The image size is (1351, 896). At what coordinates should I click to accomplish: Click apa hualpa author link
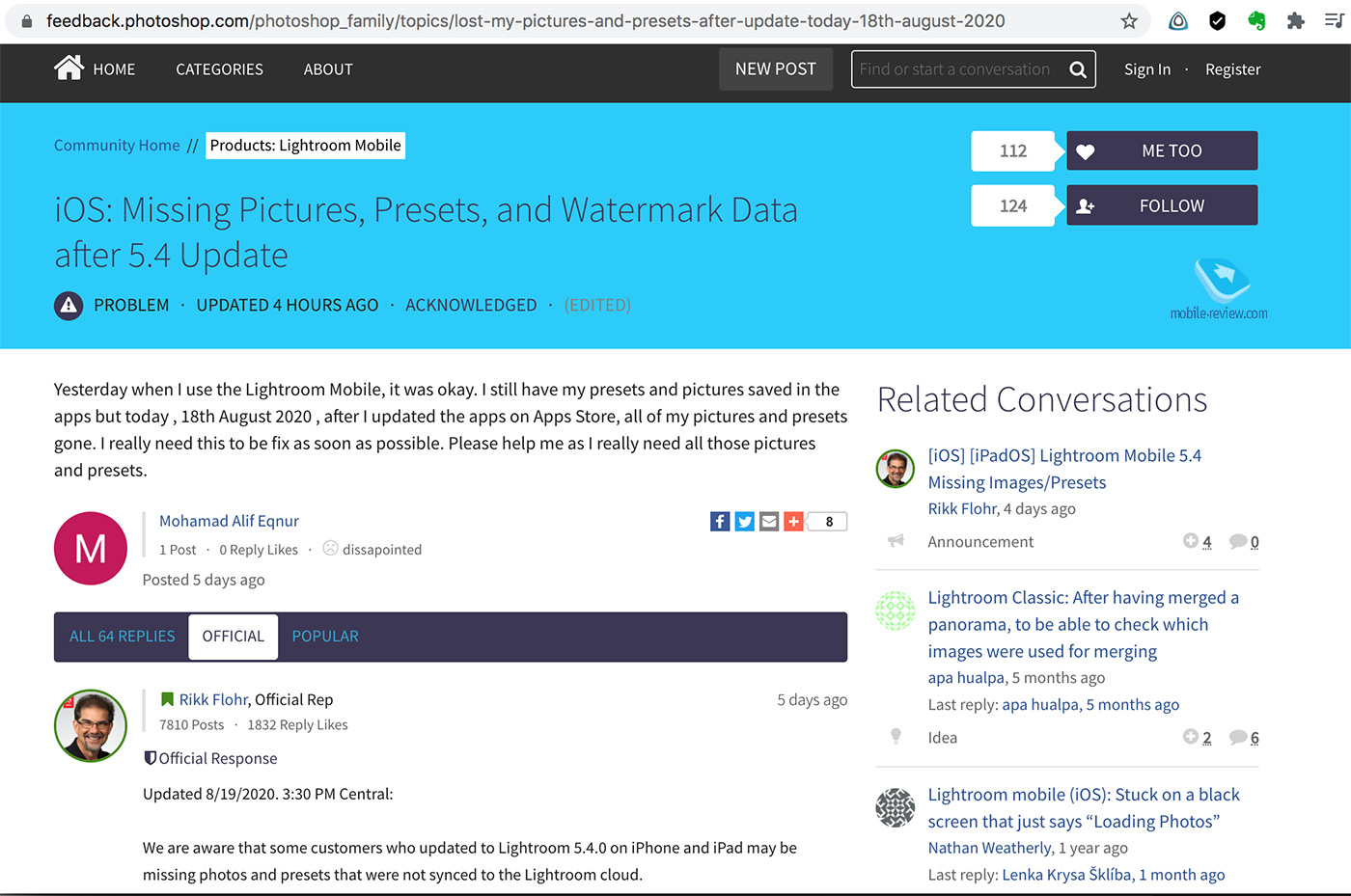click(x=966, y=677)
